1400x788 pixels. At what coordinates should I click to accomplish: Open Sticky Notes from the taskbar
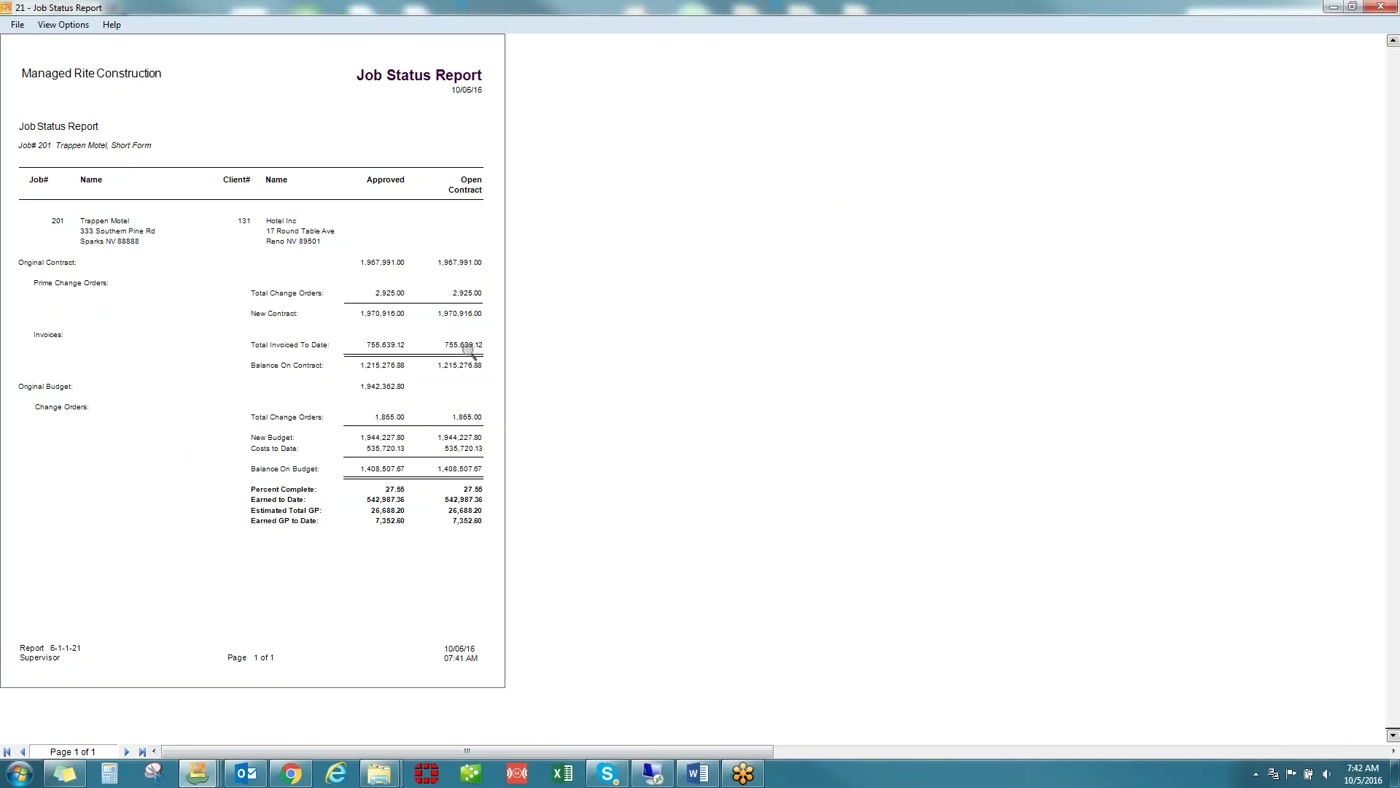coord(65,773)
